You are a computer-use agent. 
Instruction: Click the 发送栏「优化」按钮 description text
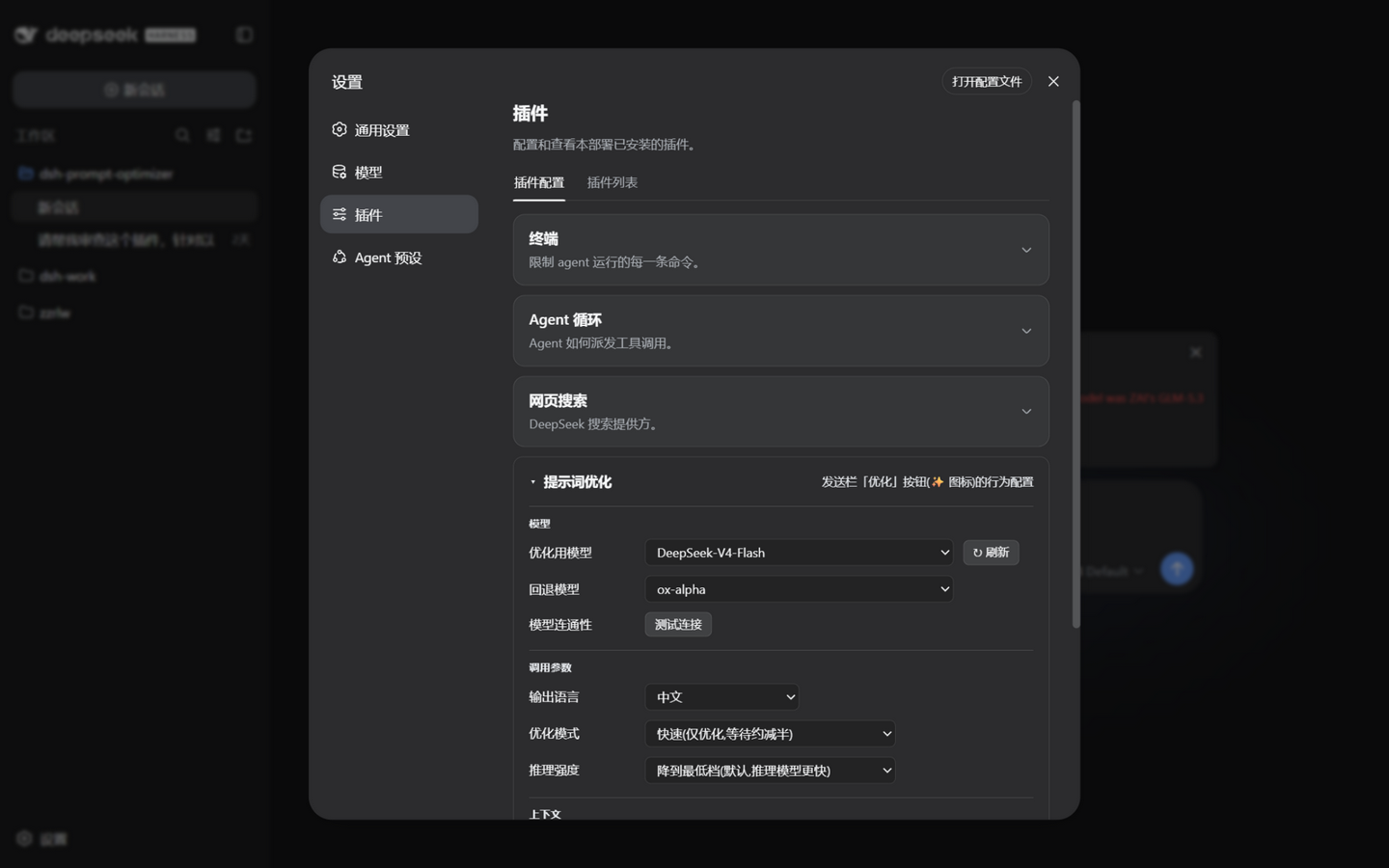click(x=927, y=482)
